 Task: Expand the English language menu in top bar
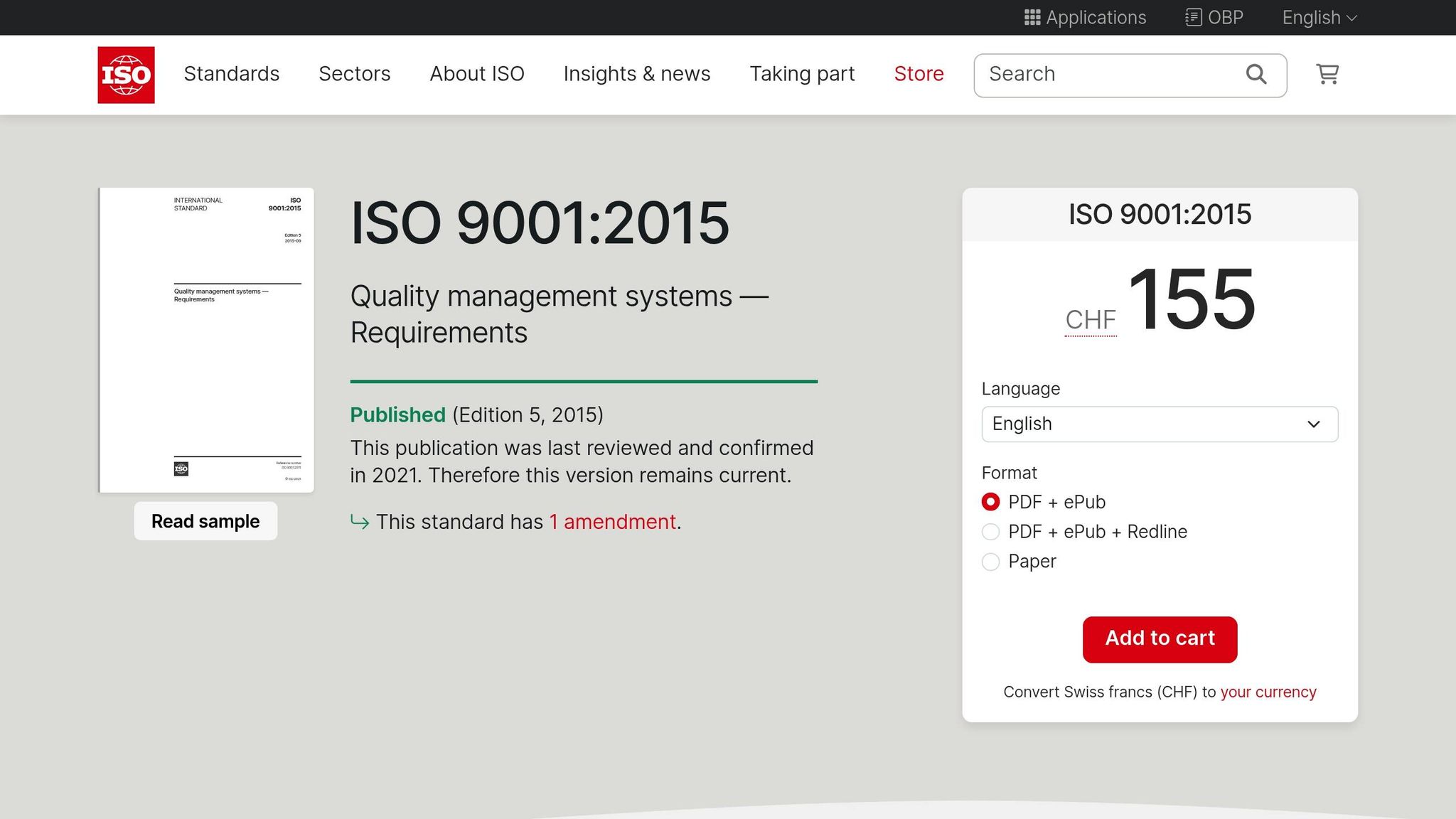pyautogui.click(x=1319, y=18)
